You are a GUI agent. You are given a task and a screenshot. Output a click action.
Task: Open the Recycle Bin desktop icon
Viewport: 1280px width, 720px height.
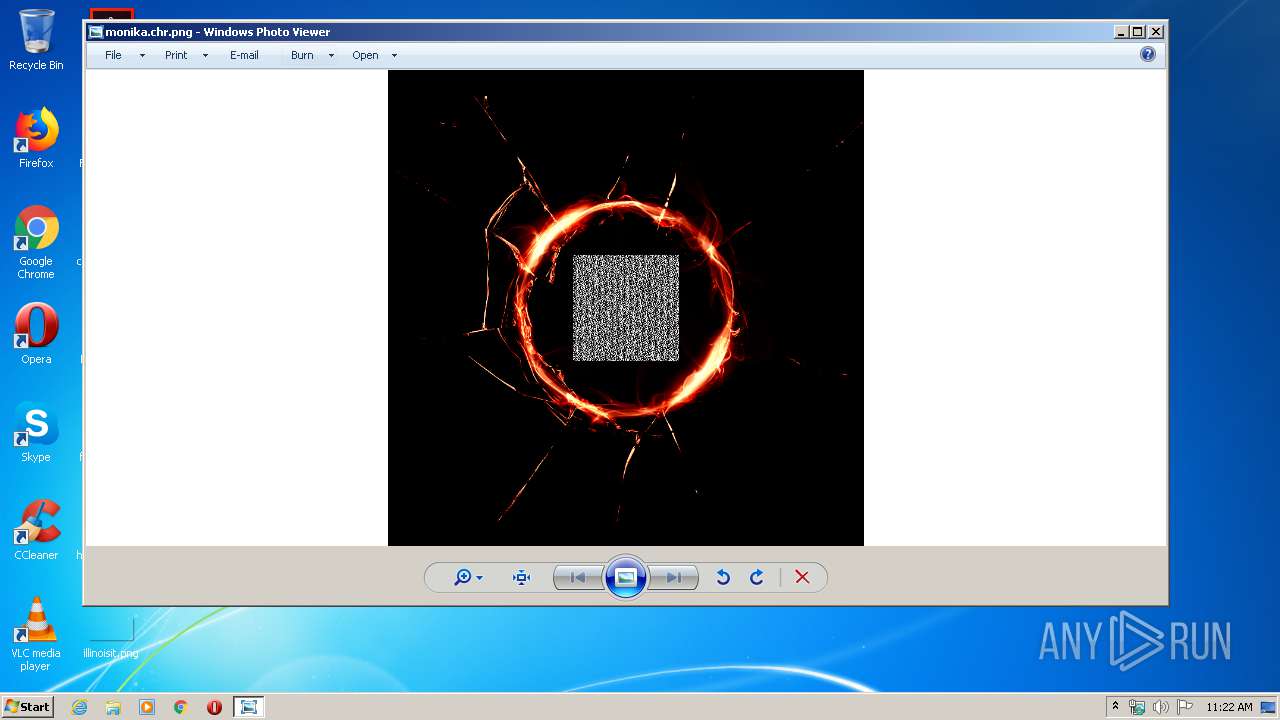pyautogui.click(x=36, y=40)
